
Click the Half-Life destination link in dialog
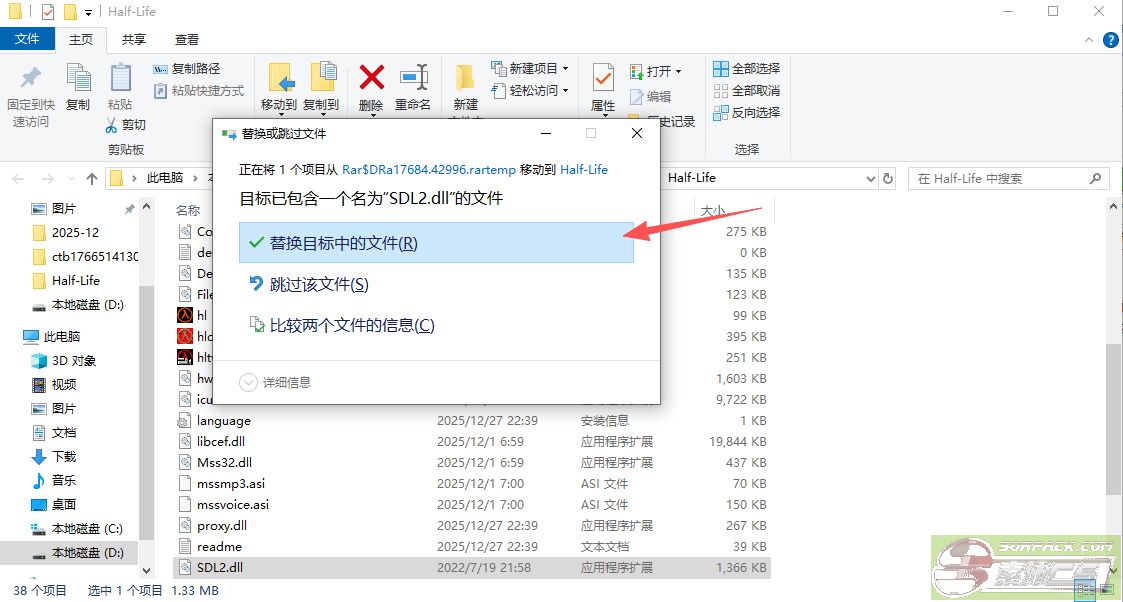click(x=584, y=170)
